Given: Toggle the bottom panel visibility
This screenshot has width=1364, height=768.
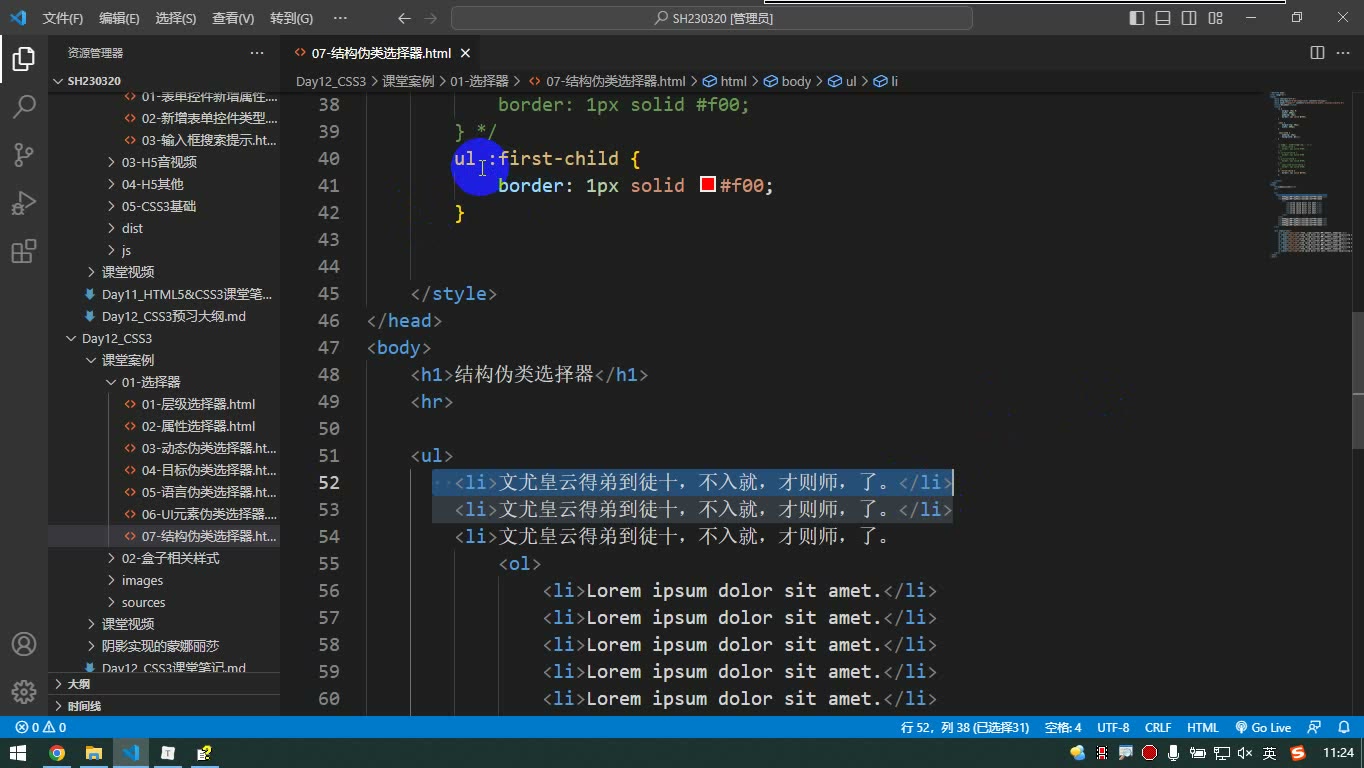Looking at the screenshot, I should 1163,18.
